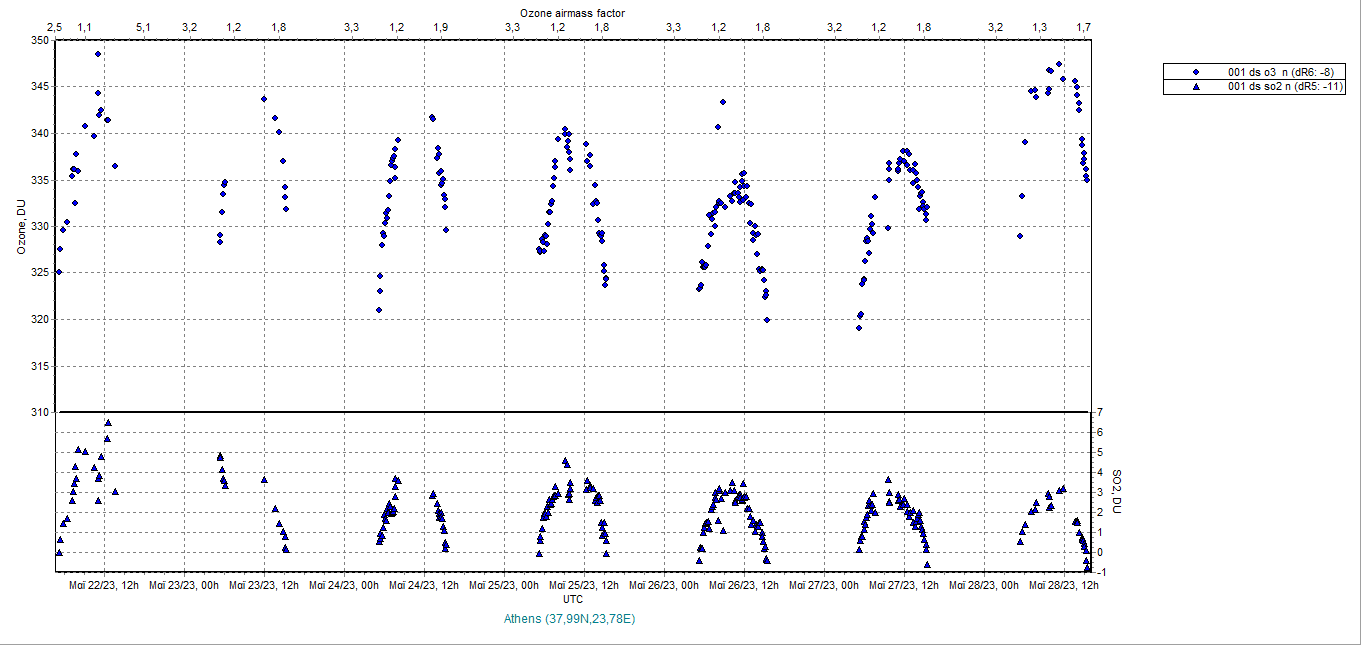Click the 'Μαϊ 22/23, 12h' x-axis tick label

[x=104, y=585]
